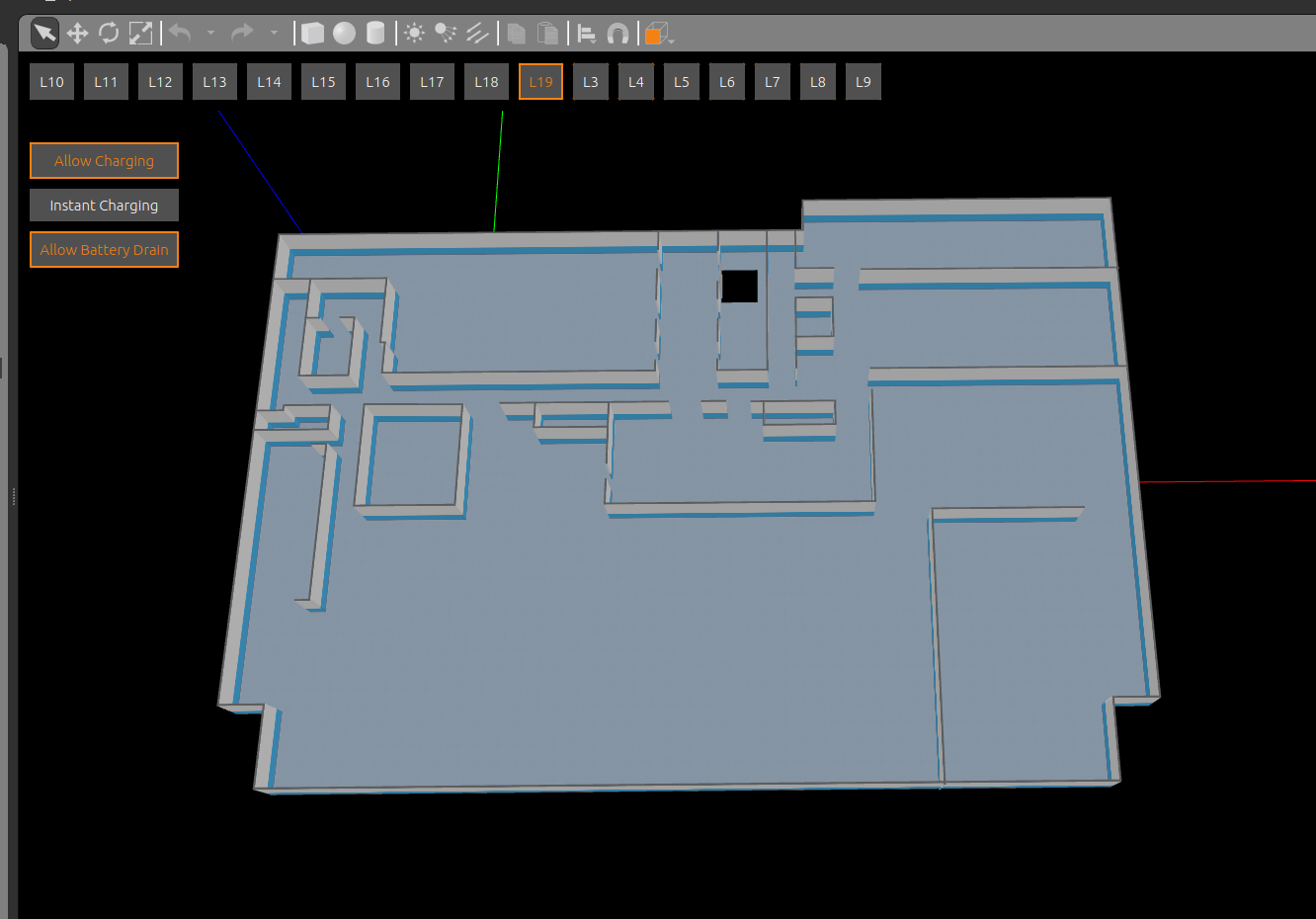This screenshot has width=1316, height=919.
Task: Click the copy icon in toolbar
Action: (x=516, y=34)
